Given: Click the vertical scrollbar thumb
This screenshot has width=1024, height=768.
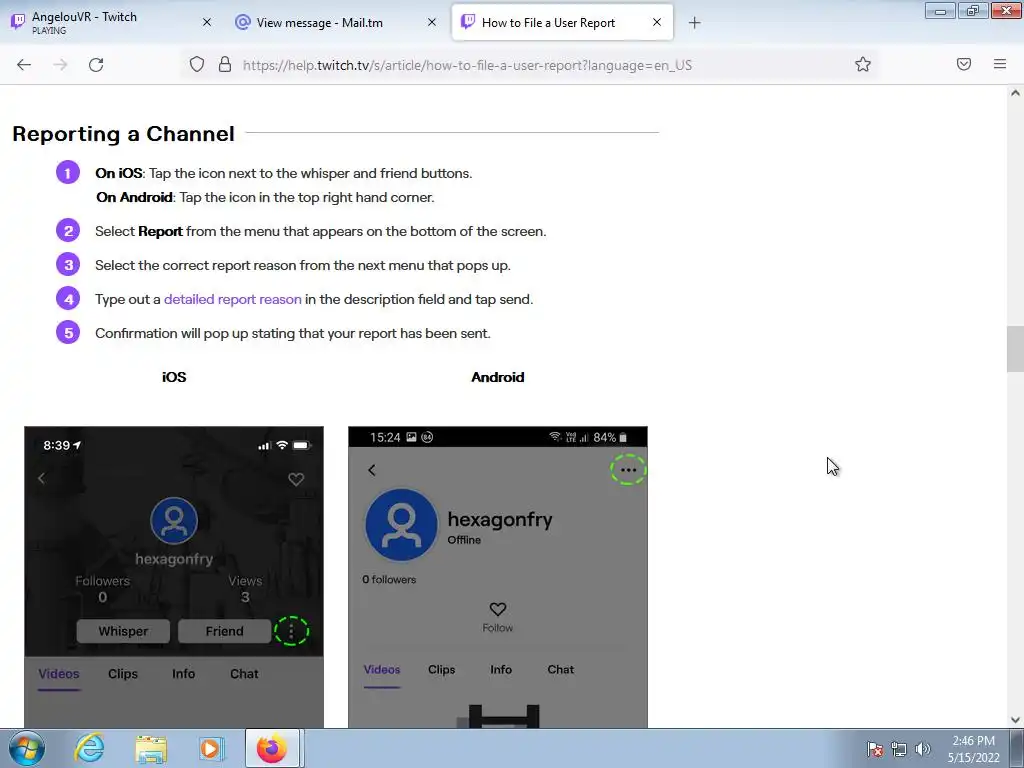Looking at the screenshot, I should (1015, 348).
